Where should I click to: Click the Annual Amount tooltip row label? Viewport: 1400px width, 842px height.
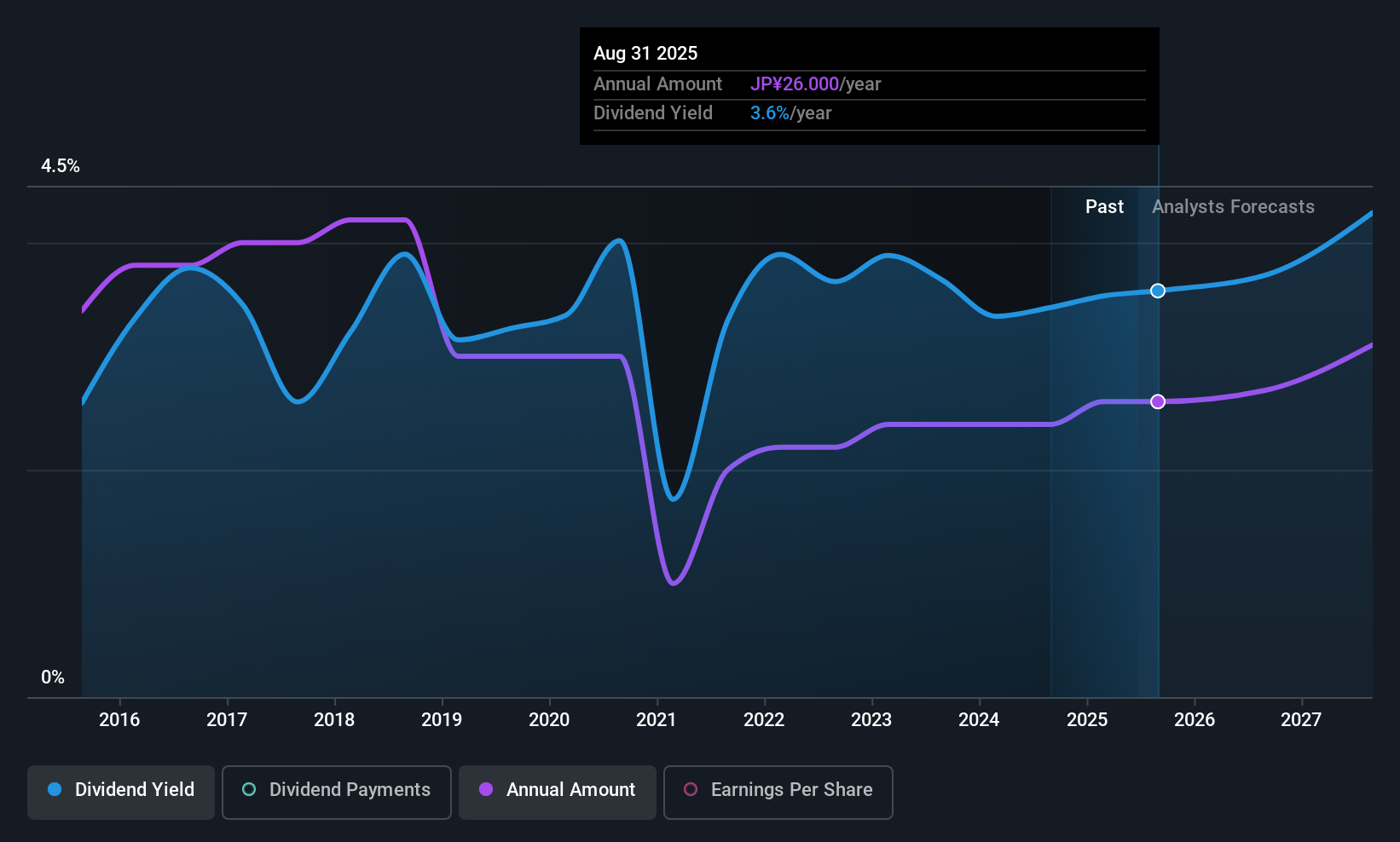click(x=657, y=84)
